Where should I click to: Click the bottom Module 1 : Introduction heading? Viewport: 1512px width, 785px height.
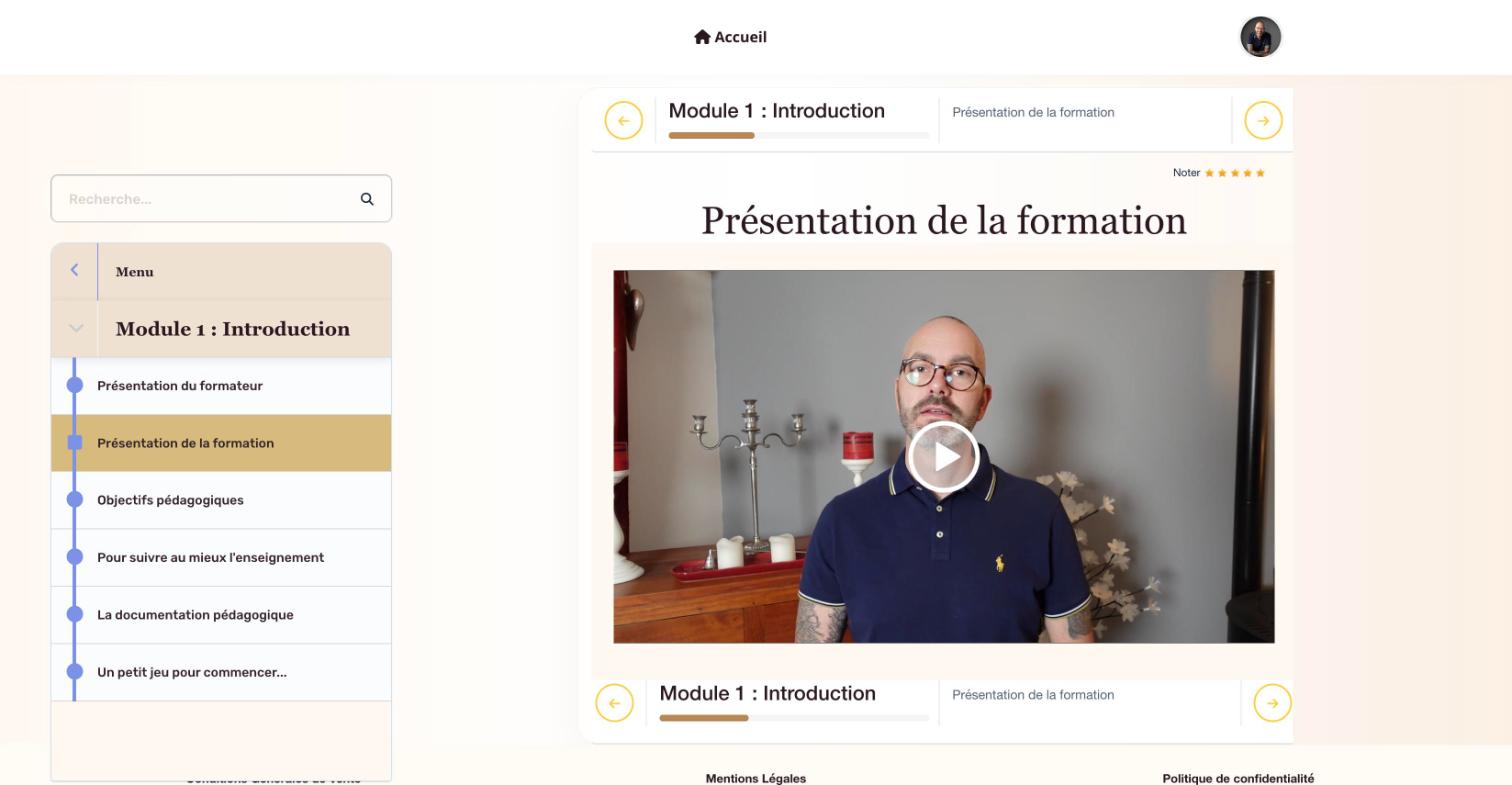pos(767,694)
